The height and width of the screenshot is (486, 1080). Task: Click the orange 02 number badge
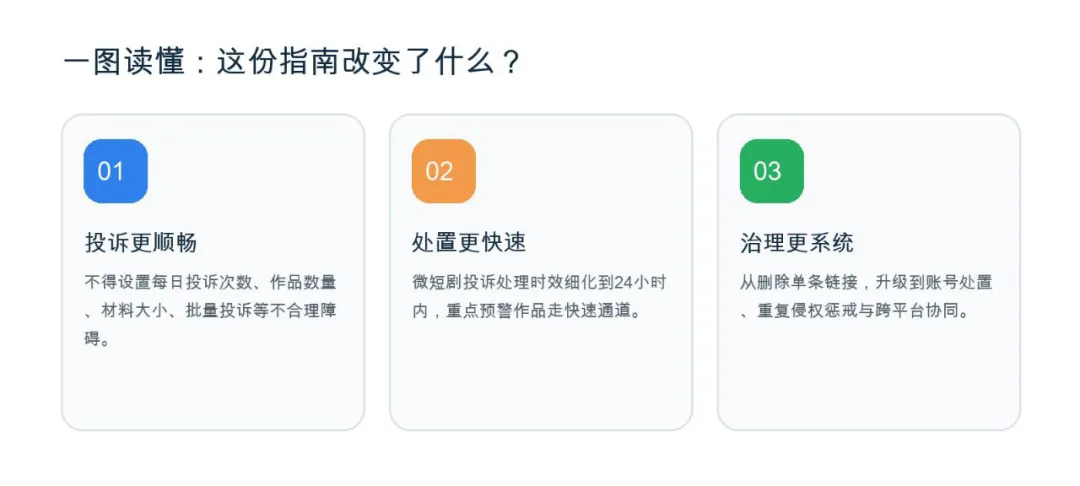pyautogui.click(x=444, y=171)
